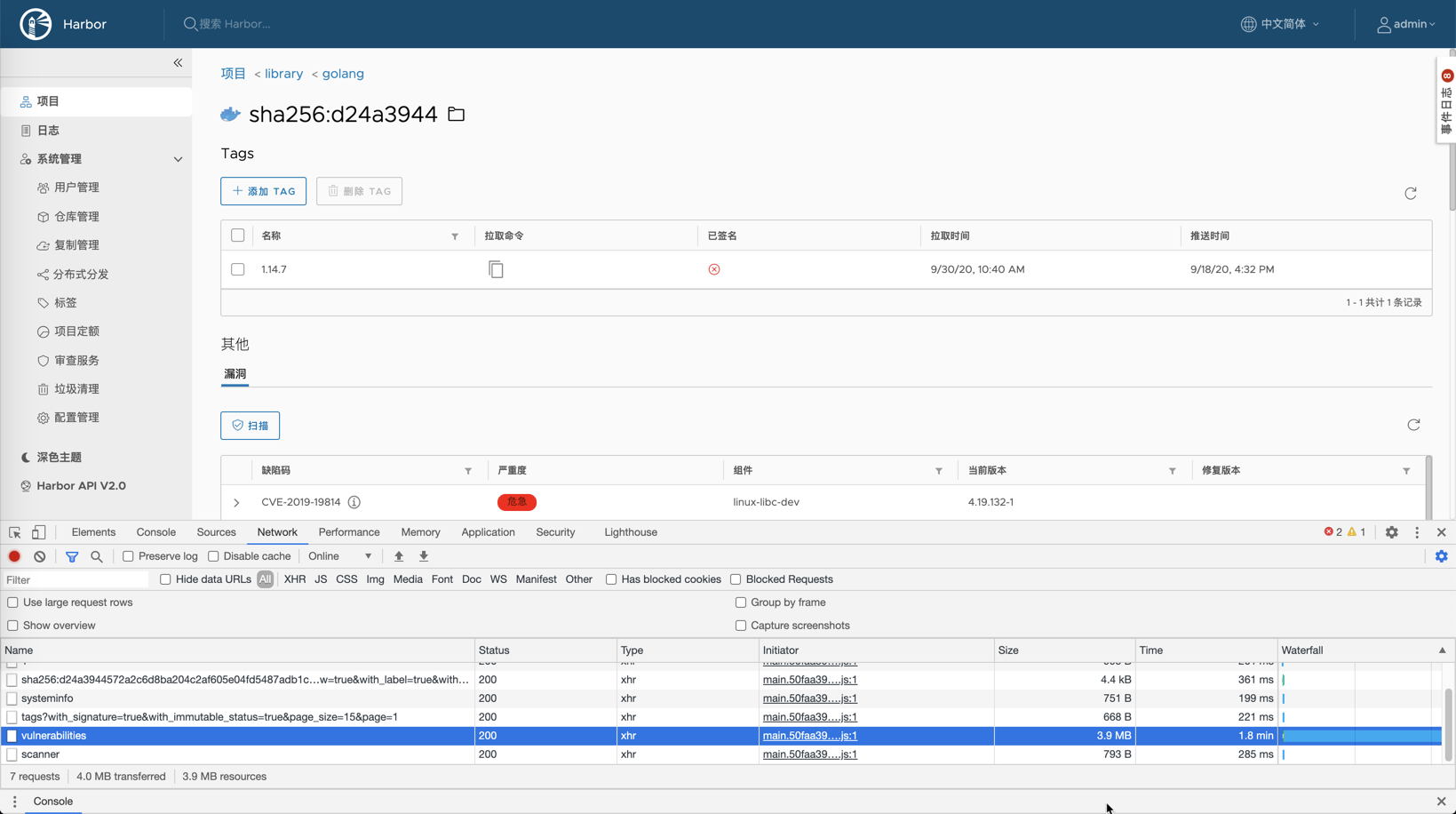Open the tag name (名称) column filter
The height and width of the screenshot is (814, 1456).
pos(455,236)
